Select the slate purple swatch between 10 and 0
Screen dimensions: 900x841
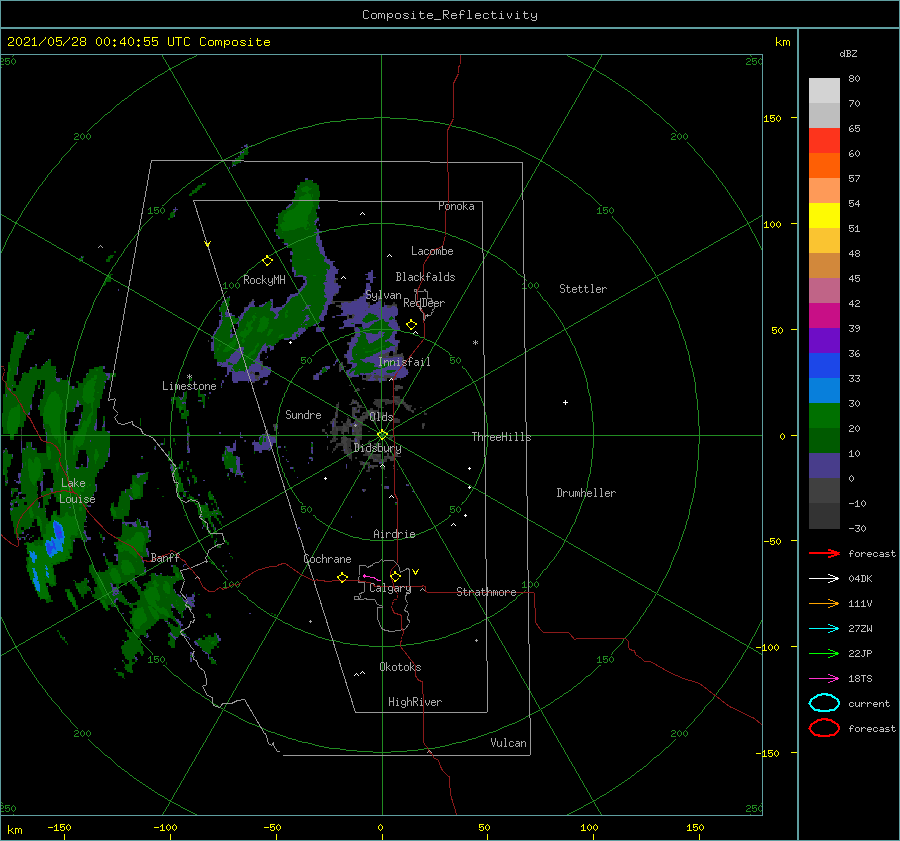[x=824, y=465]
